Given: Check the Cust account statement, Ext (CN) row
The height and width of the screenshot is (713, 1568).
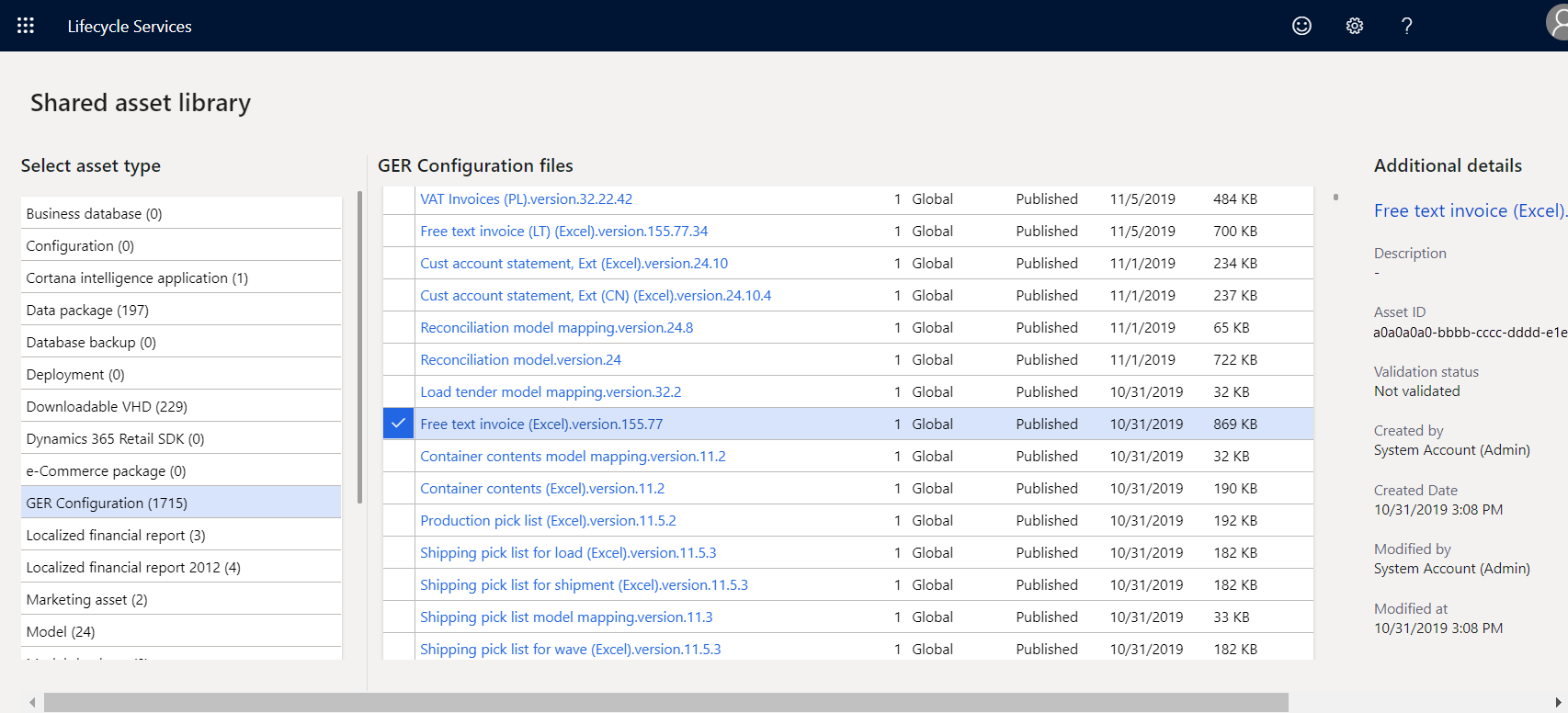Looking at the screenshot, I should point(398,295).
